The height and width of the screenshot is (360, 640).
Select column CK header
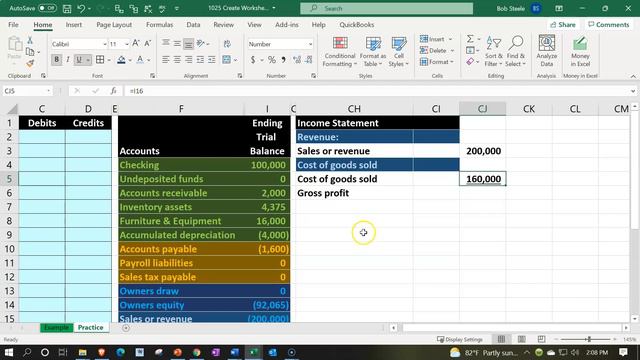point(529,109)
